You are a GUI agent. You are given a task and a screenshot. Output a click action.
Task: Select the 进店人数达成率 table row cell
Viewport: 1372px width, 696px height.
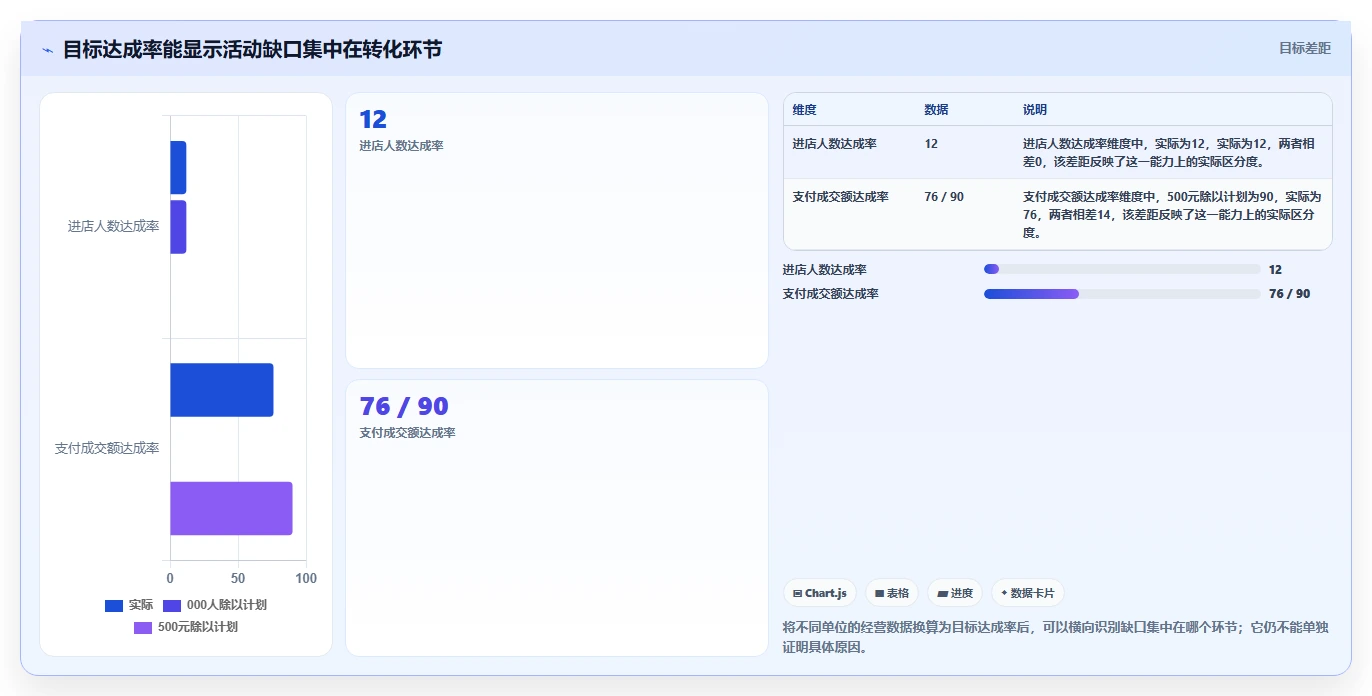(x=834, y=143)
